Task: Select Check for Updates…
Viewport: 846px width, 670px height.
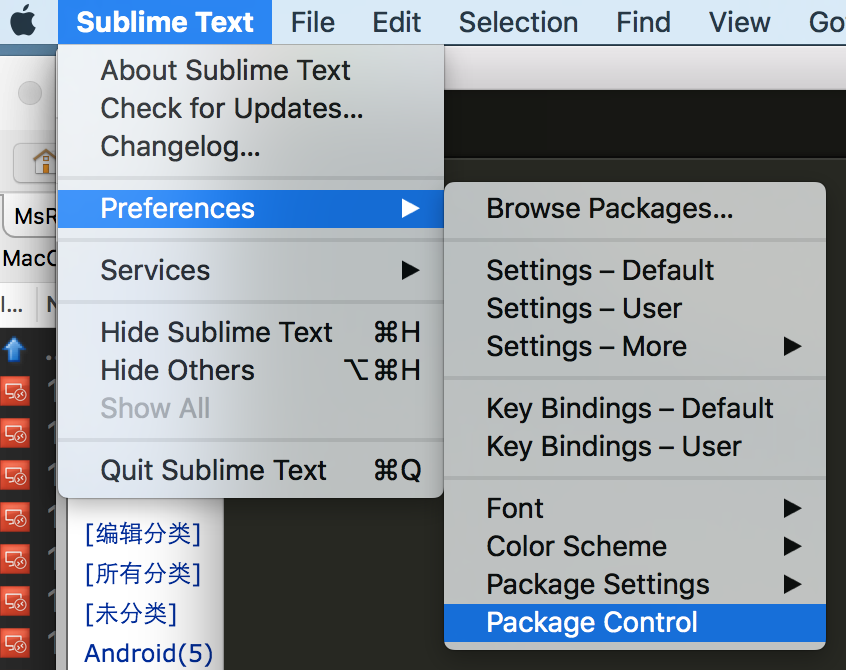Action: [250, 108]
